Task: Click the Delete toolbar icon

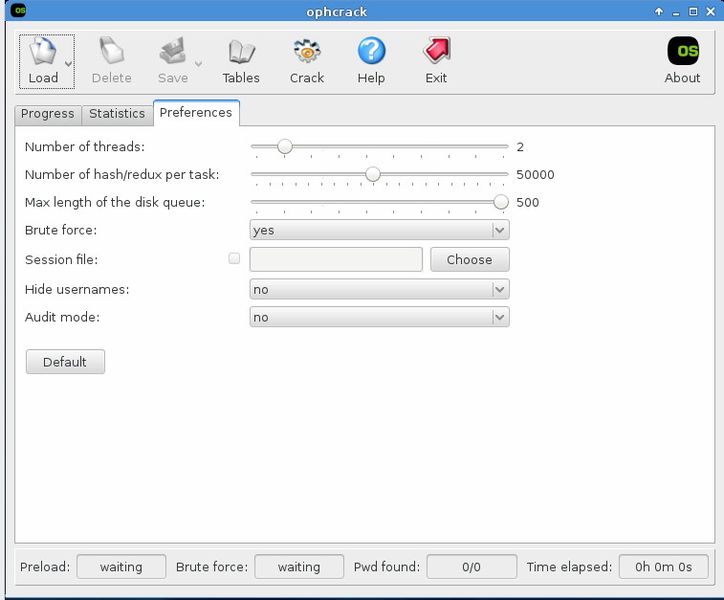Action: point(111,51)
